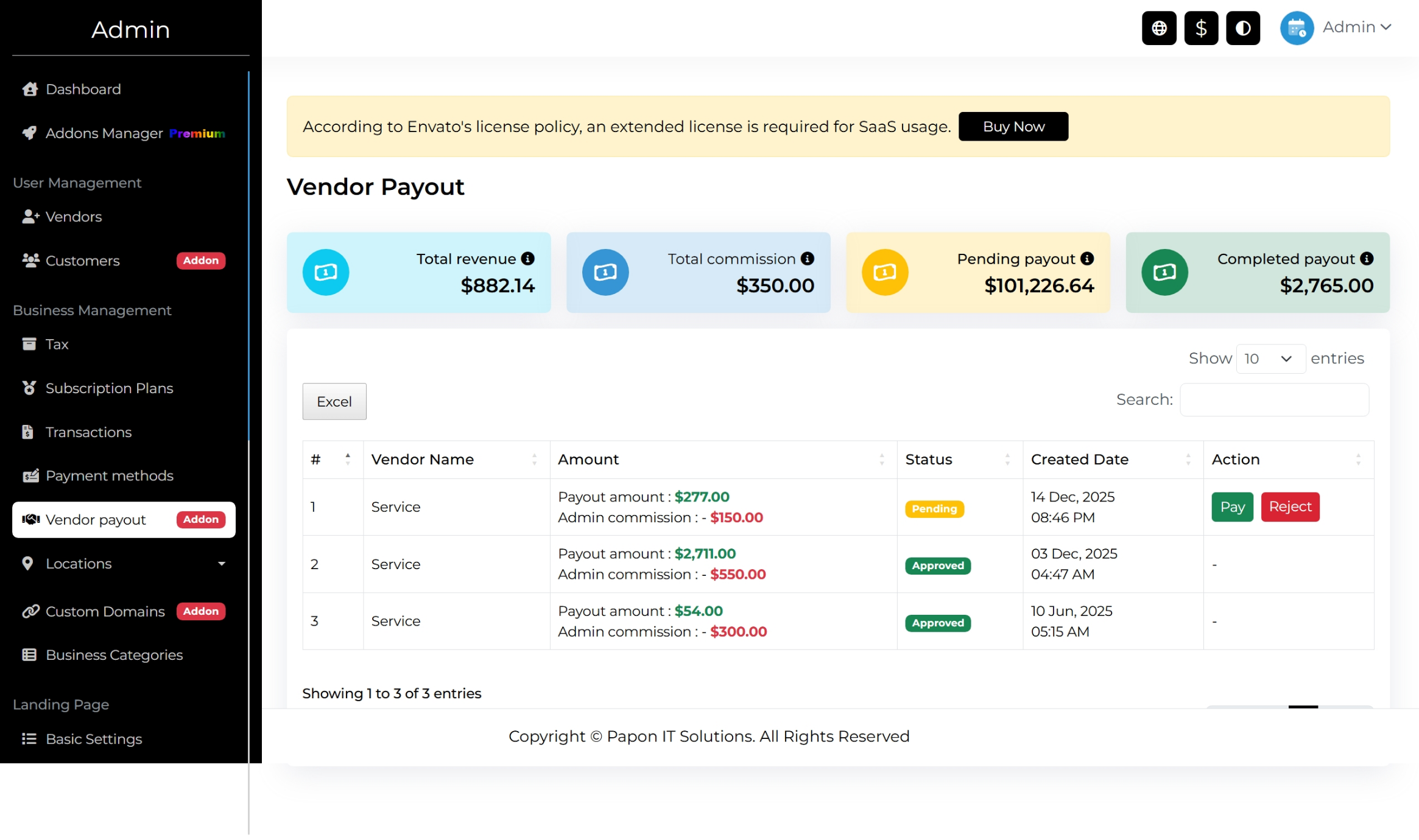Screen dimensions: 1419x840
Task: Focus the table Search input field
Action: point(1274,400)
